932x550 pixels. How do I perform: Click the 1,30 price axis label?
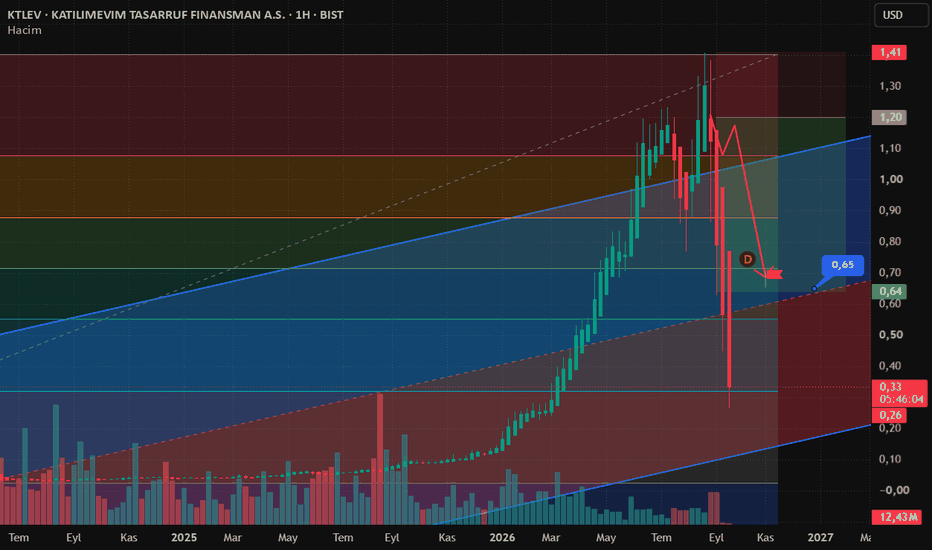click(x=891, y=86)
